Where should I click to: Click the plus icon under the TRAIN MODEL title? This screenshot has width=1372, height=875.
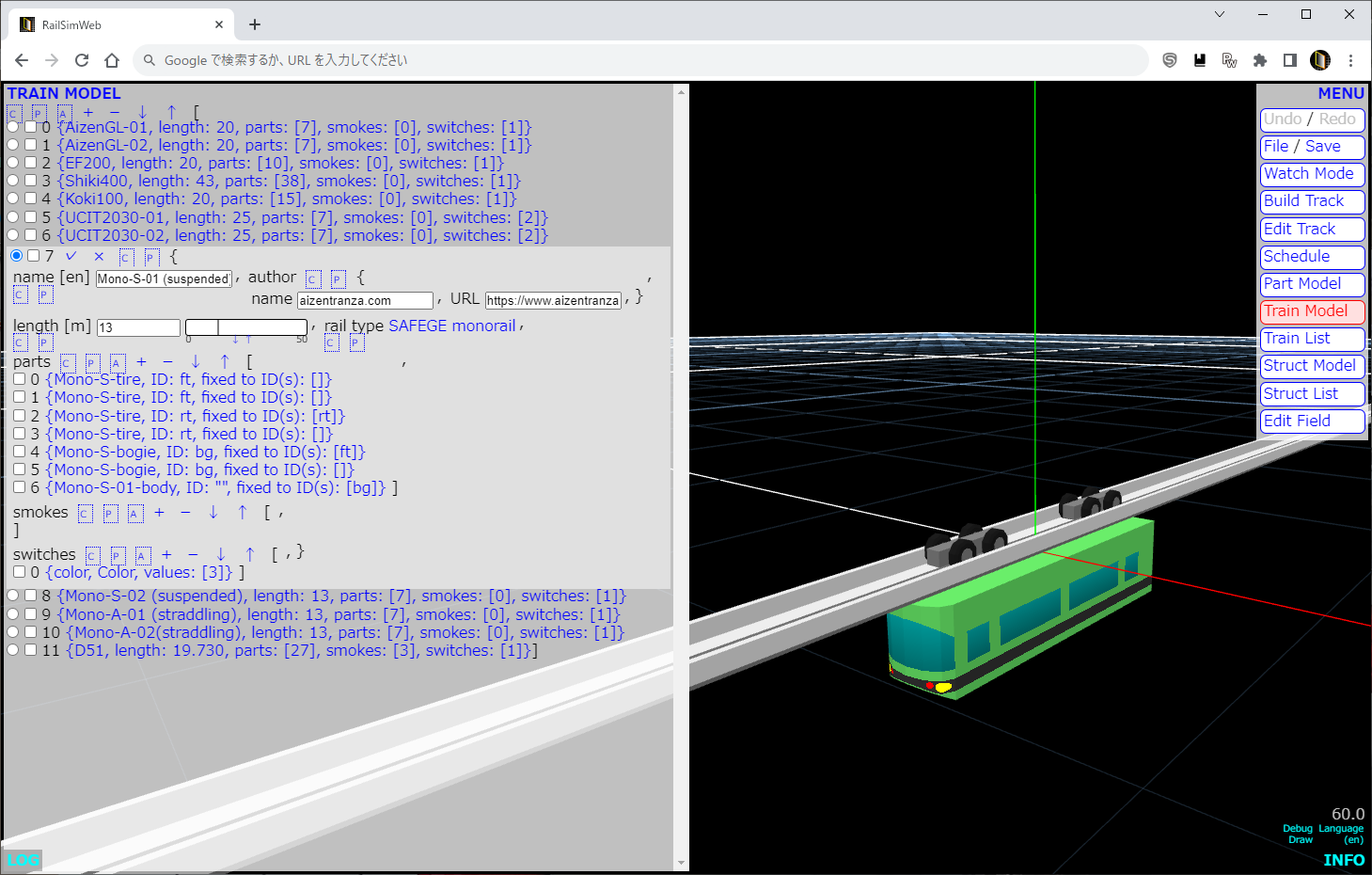tap(88, 112)
